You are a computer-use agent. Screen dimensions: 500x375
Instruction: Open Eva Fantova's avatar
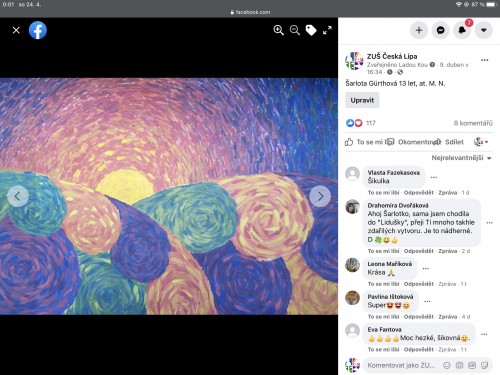point(352,331)
